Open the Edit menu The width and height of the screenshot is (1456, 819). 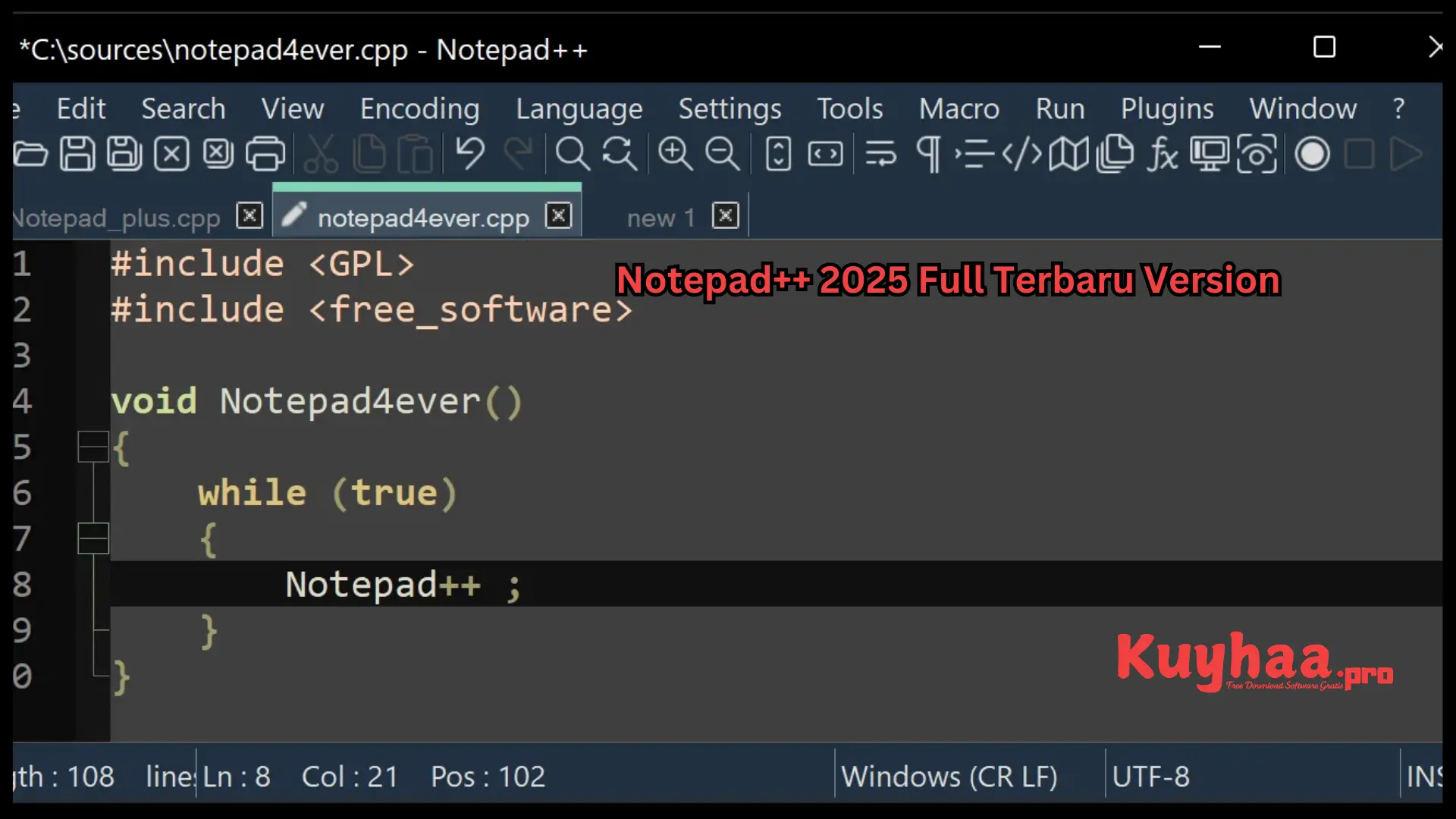(x=81, y=108)
